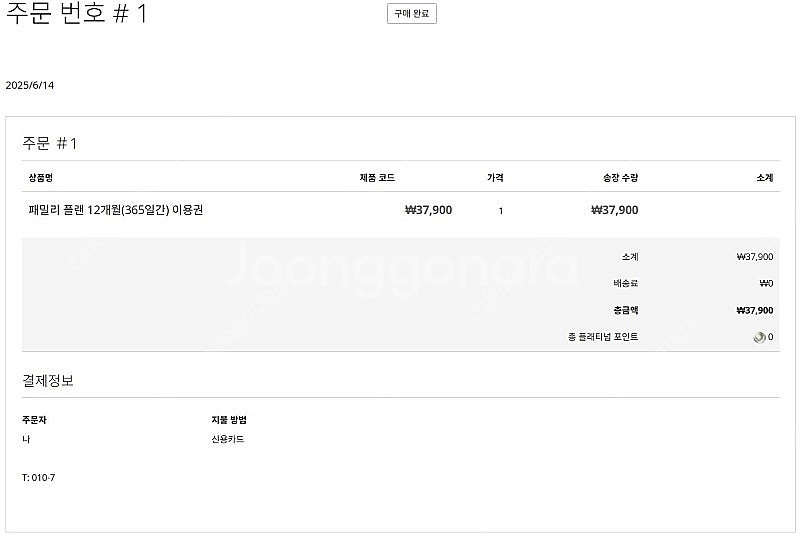Click the 신용카드 payment method text
The width and height of the screenshot is (800, 540).
point(228,439)
